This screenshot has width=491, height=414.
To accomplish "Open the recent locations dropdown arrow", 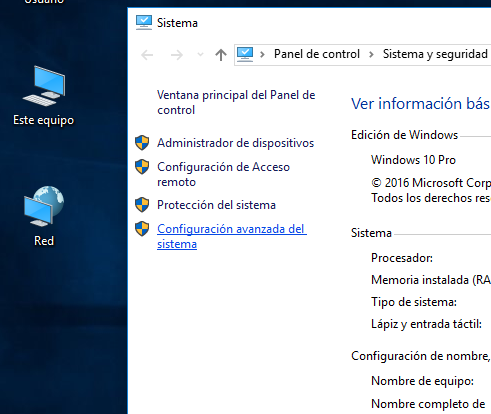I will click(x=200, y=54).
